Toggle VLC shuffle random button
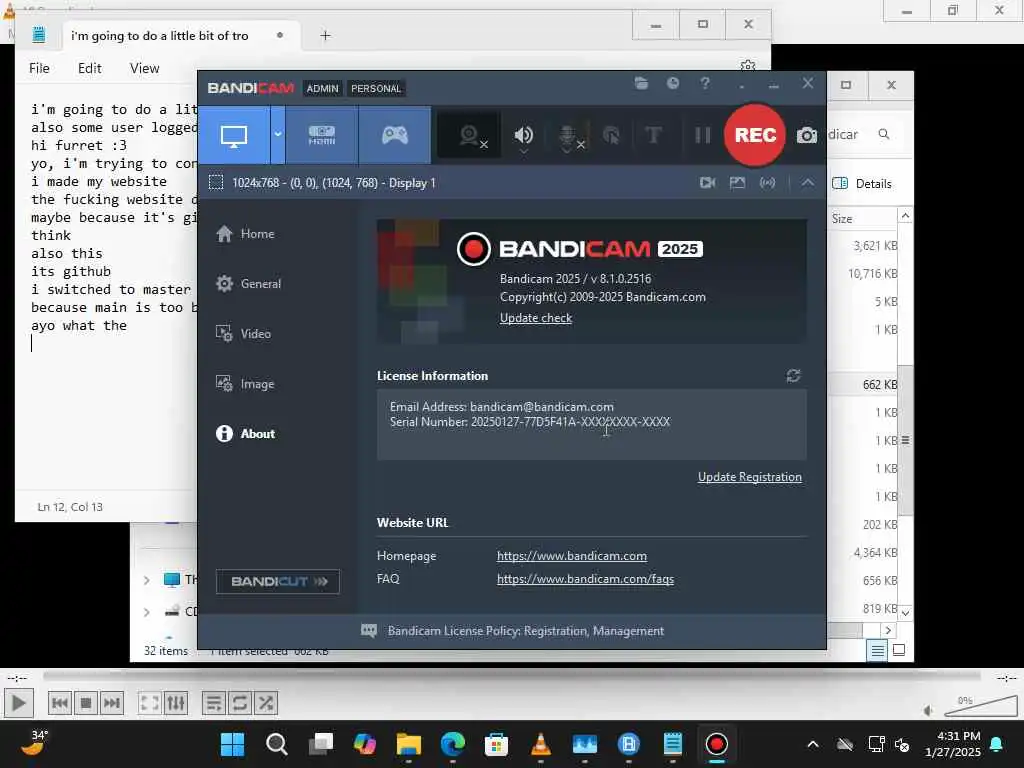 [266, 703]
